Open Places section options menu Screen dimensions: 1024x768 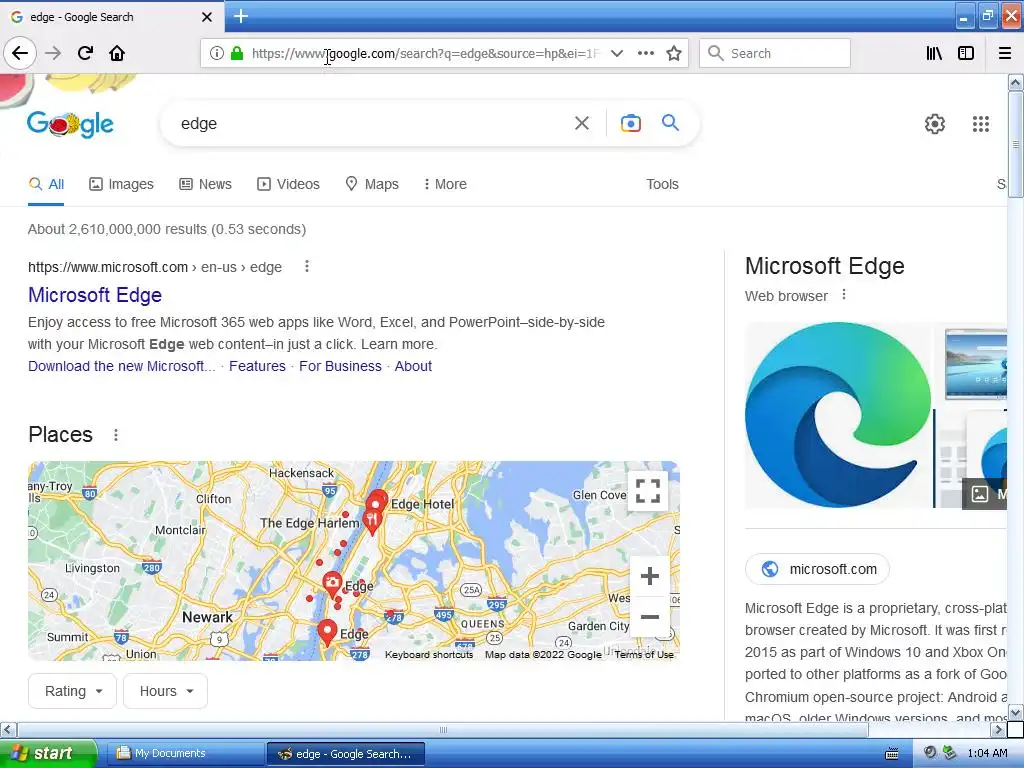coord(116,435)
